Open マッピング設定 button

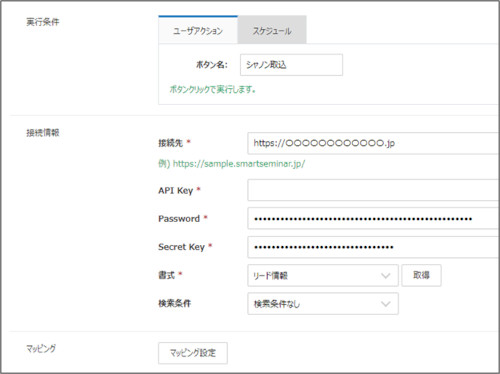pos(193,353)
